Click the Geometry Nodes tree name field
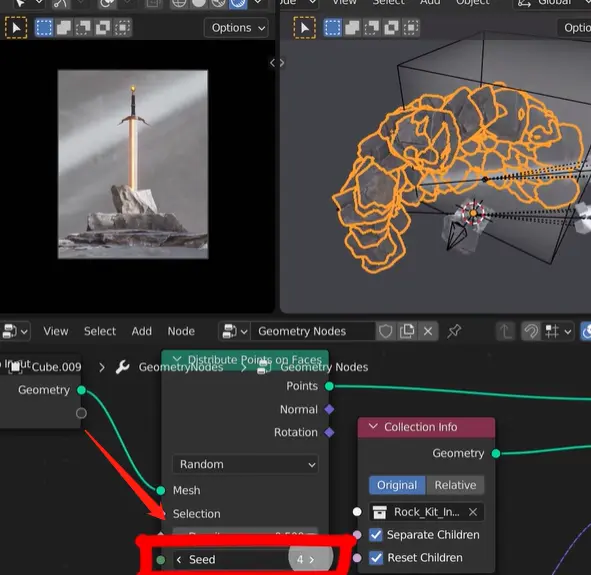Viewport: 591px width, 575px height. (313, 332)
